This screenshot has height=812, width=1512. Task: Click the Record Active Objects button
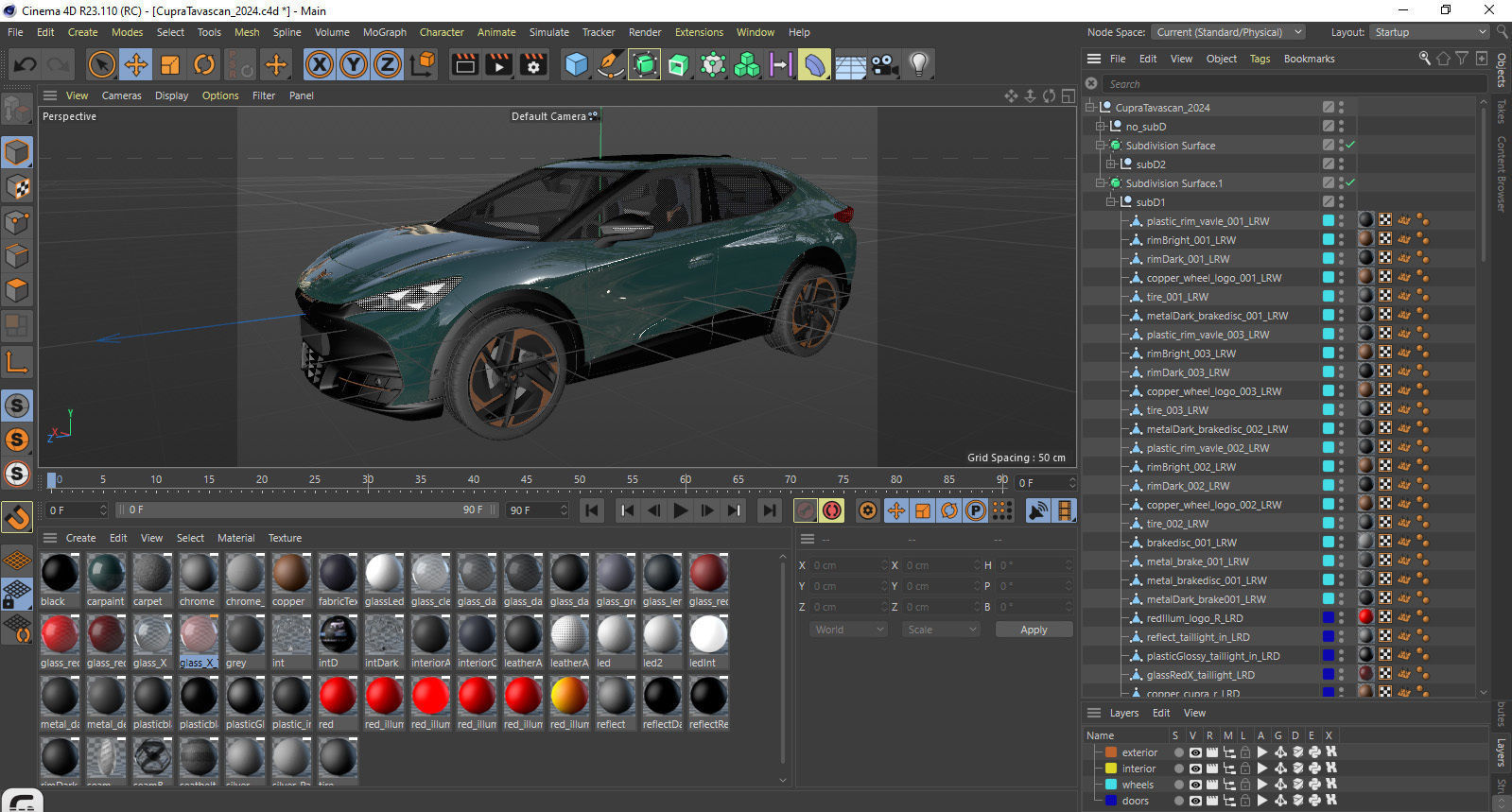pyautogui.click(x=805, y=510)
